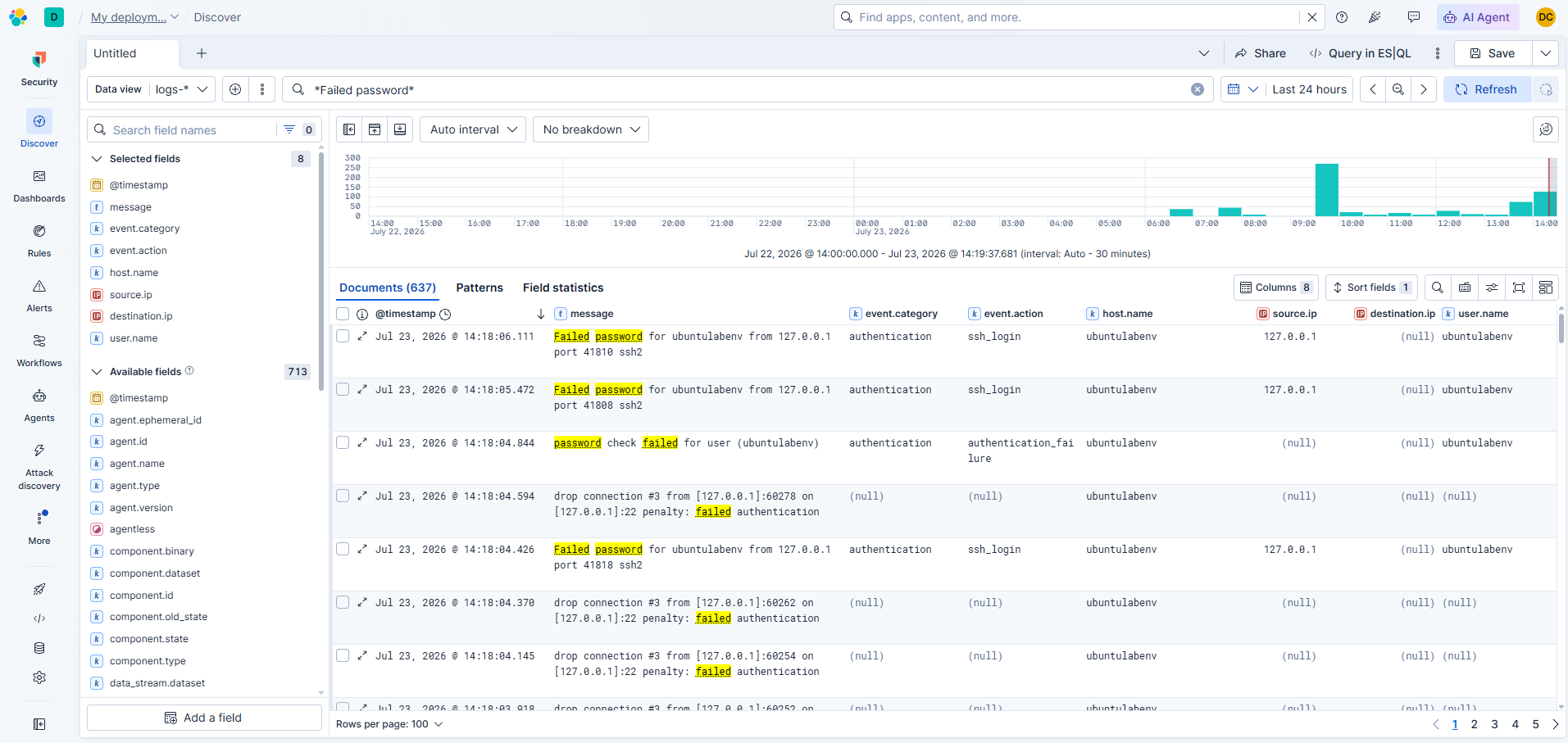Click the Share button
Image resolution: width=1568 pixels, height=743 pixels.
[1261, 53]
